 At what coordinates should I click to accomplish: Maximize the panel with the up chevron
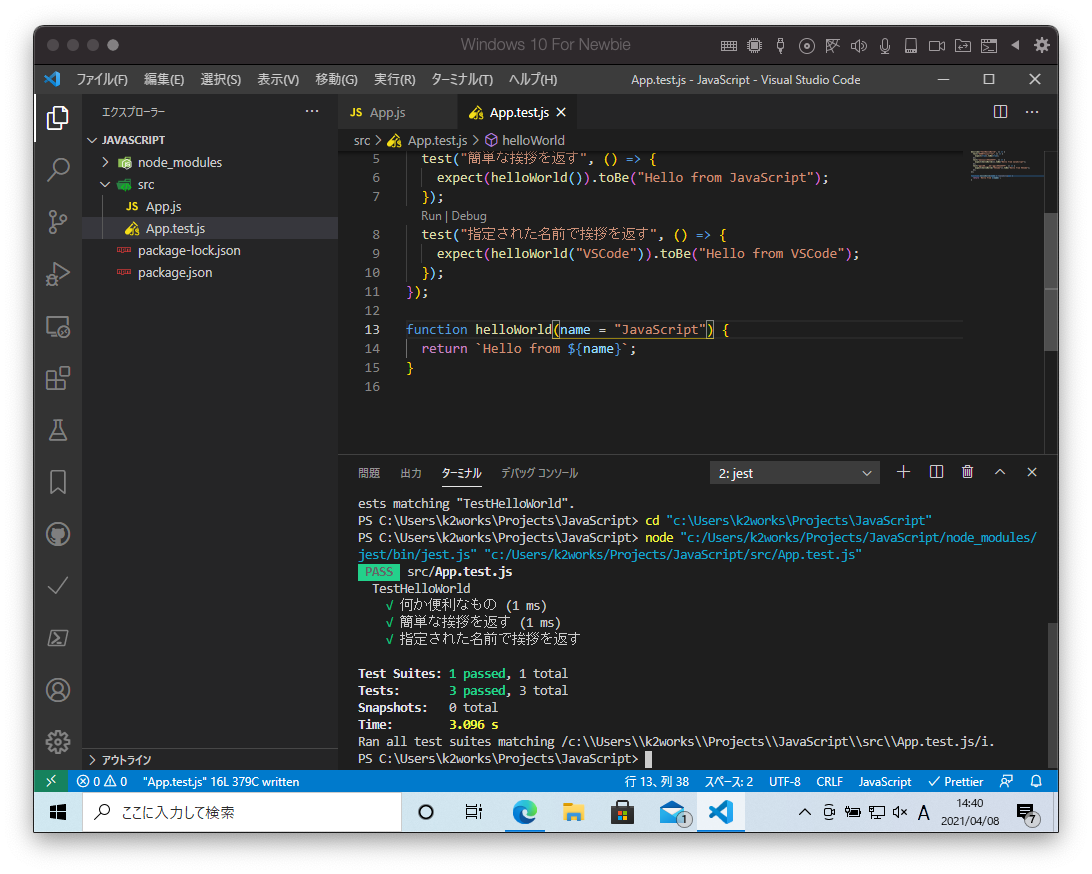point(999,472)
